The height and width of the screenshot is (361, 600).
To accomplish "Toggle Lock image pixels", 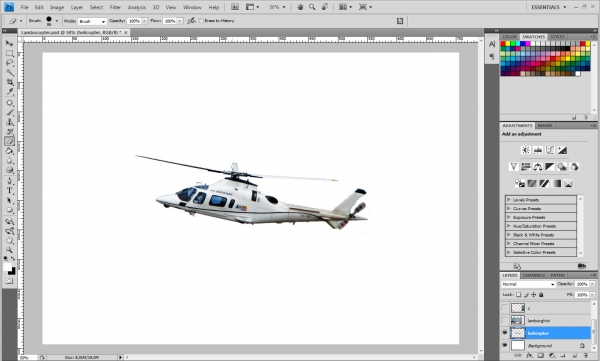I will (526, 295).
